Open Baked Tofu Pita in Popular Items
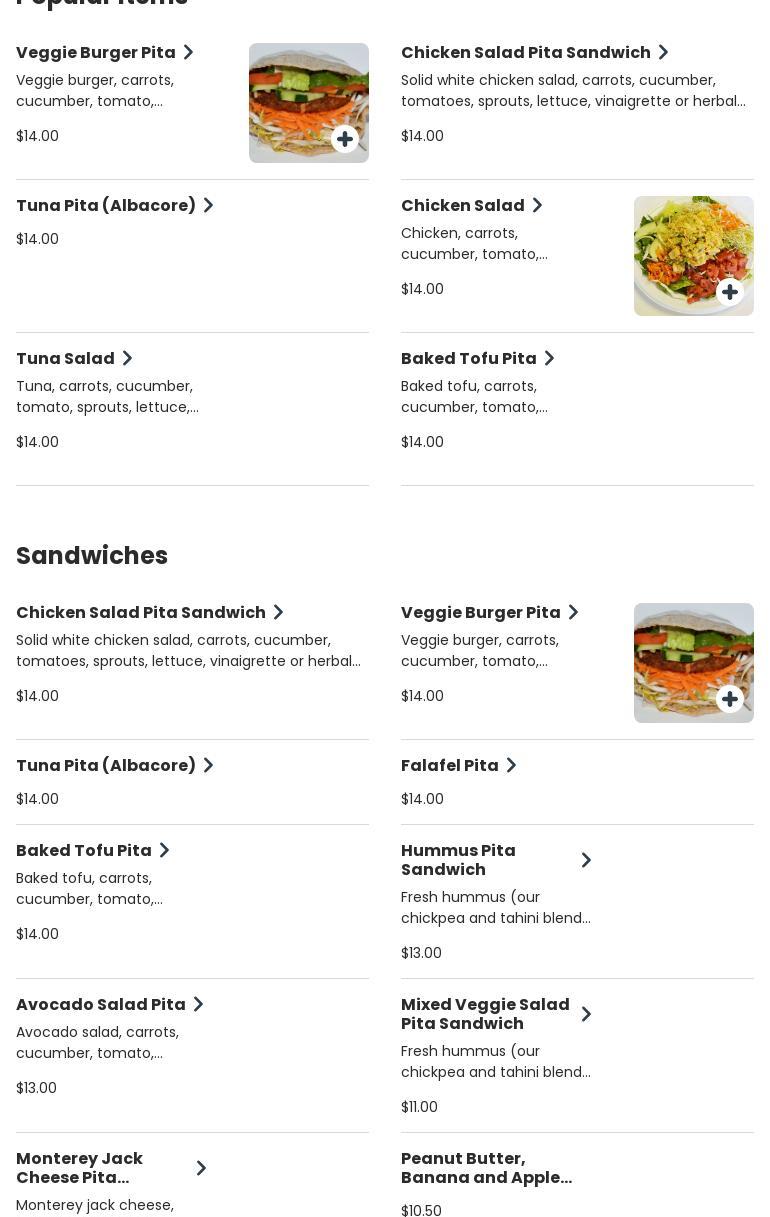 coord(468,358)
